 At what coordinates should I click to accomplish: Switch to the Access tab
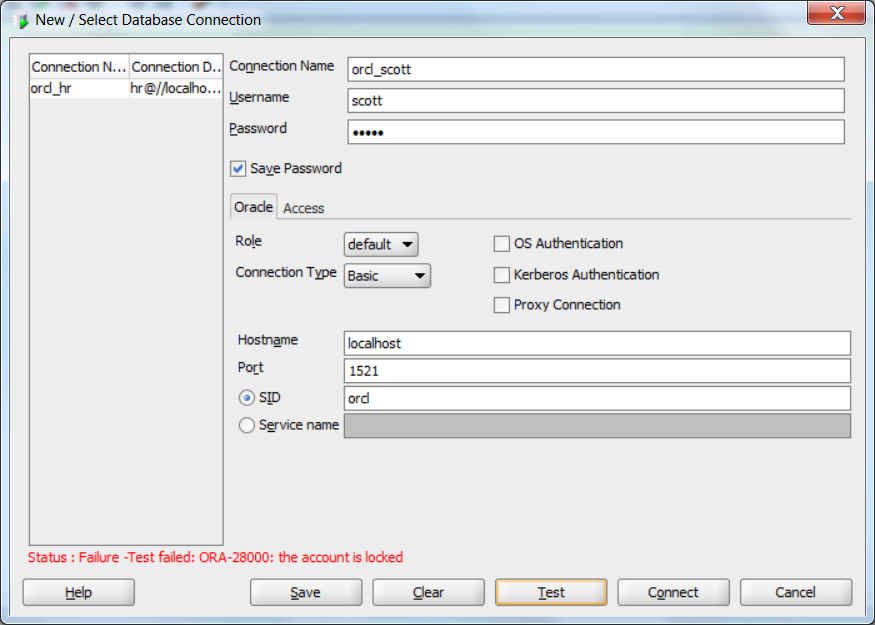[303, 208]
